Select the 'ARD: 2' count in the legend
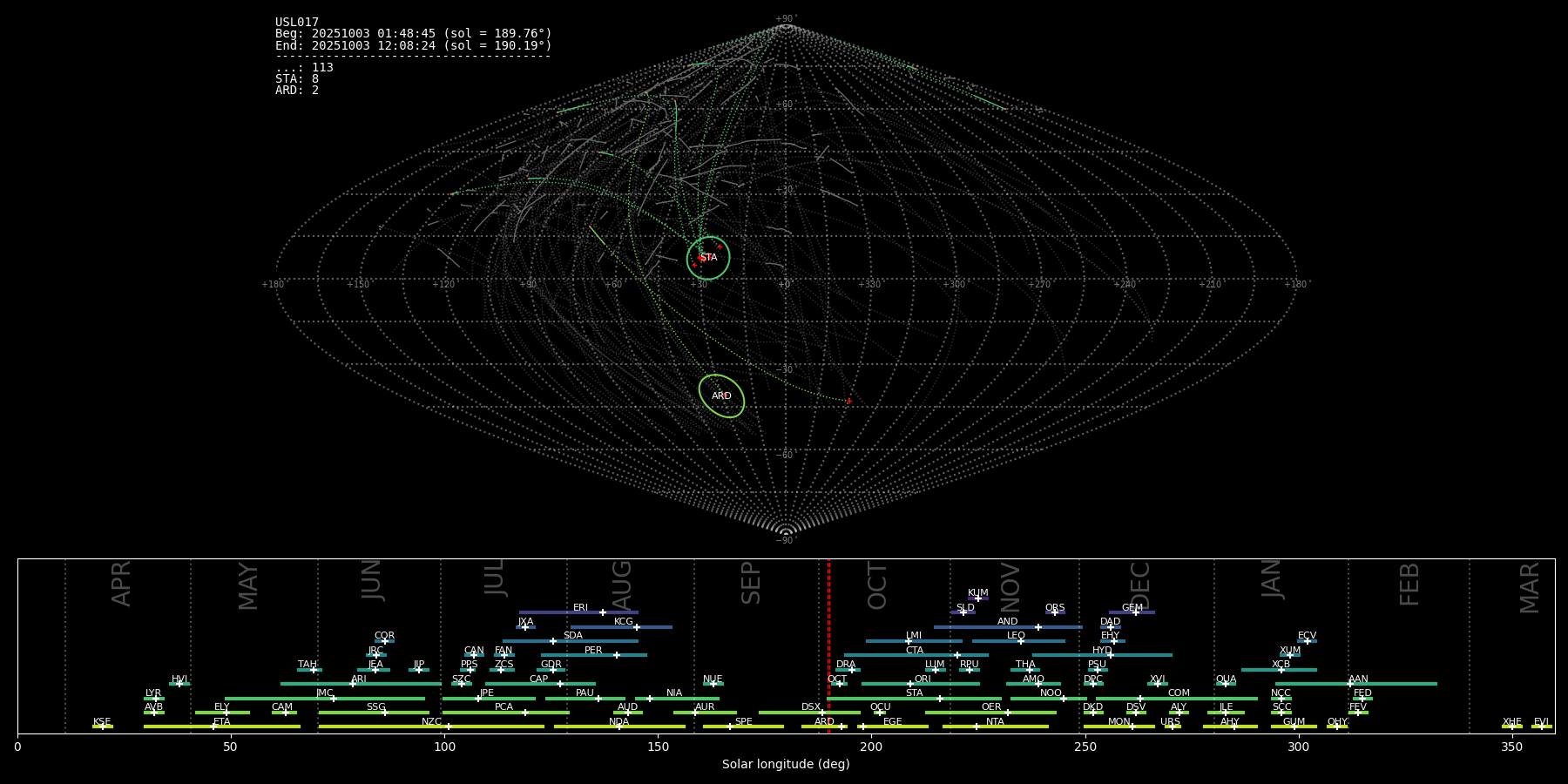Viewport: 1568px width, 784px height. point(297,91)
